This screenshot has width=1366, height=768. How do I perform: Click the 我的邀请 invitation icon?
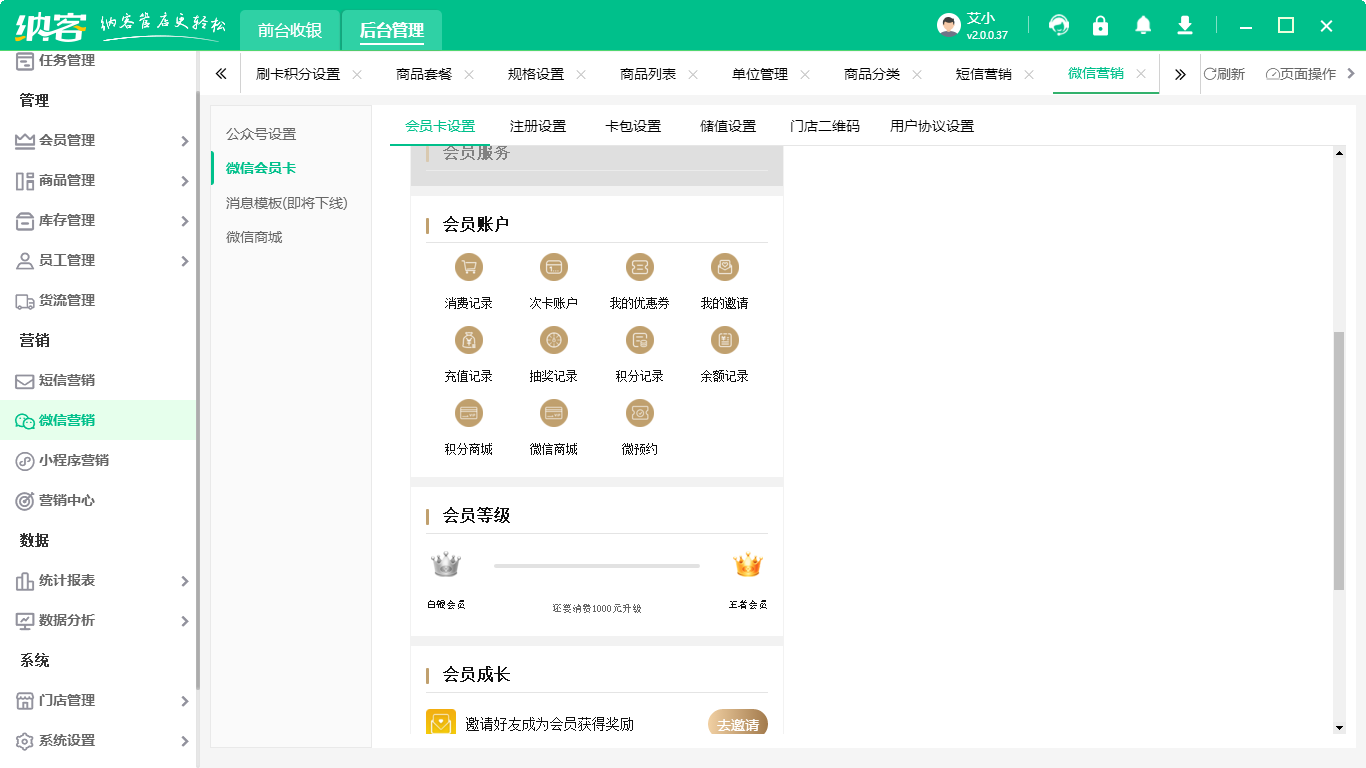[x=724, y=267]
